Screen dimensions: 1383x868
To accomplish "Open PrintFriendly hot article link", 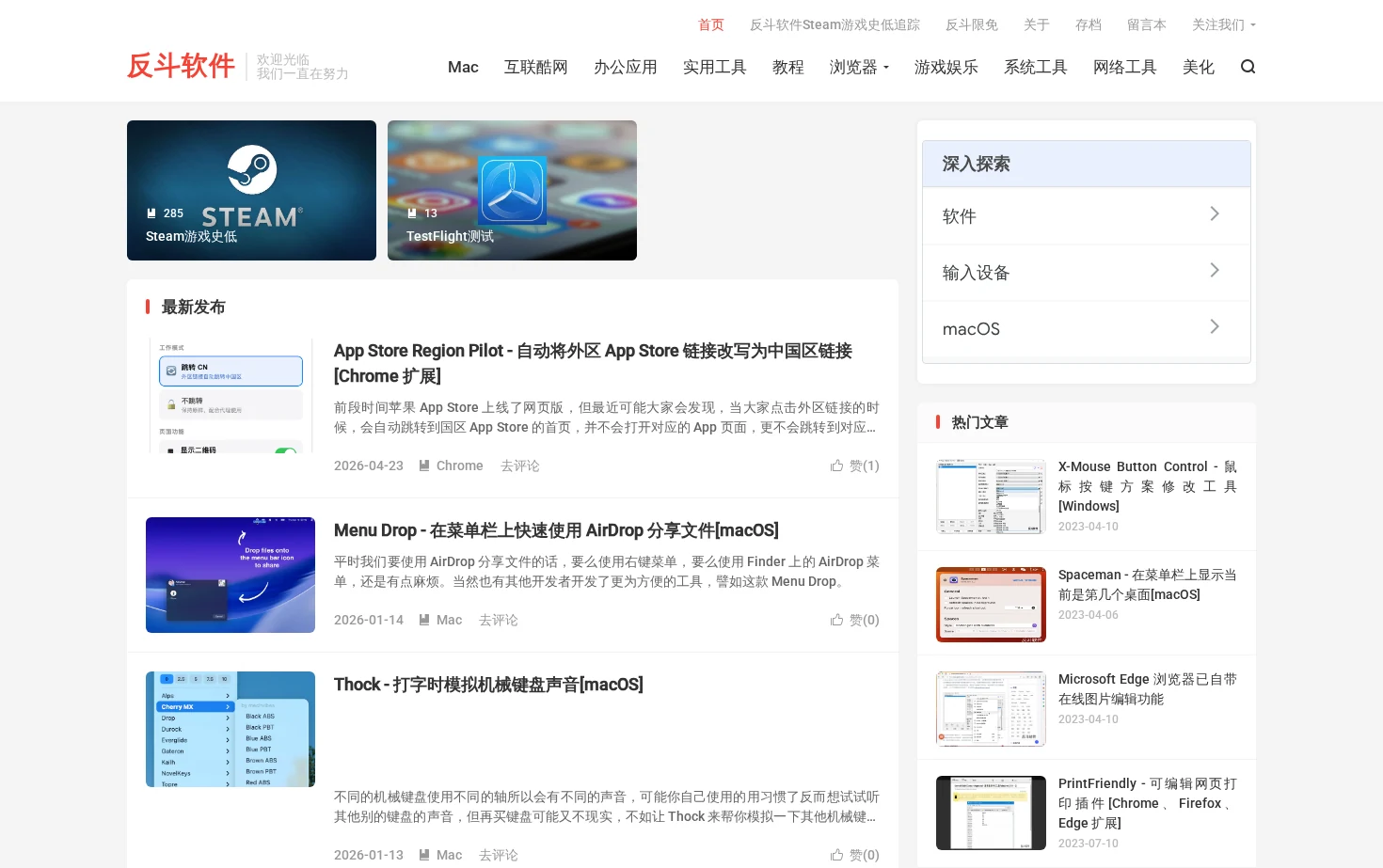I will [x=1148, y=803].
